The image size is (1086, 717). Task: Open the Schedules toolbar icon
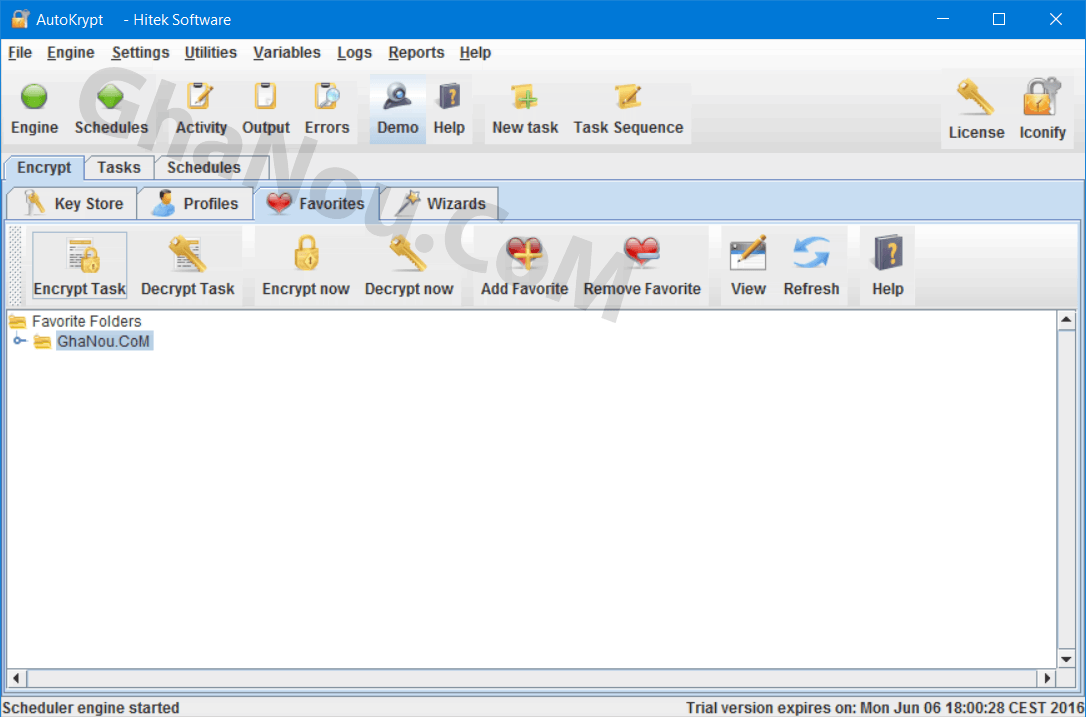111,98
